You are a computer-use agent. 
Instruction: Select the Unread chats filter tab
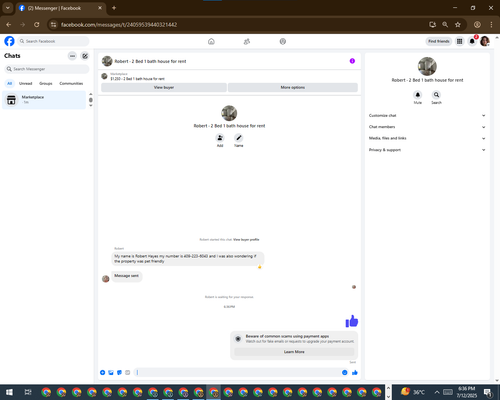(26, 83)
